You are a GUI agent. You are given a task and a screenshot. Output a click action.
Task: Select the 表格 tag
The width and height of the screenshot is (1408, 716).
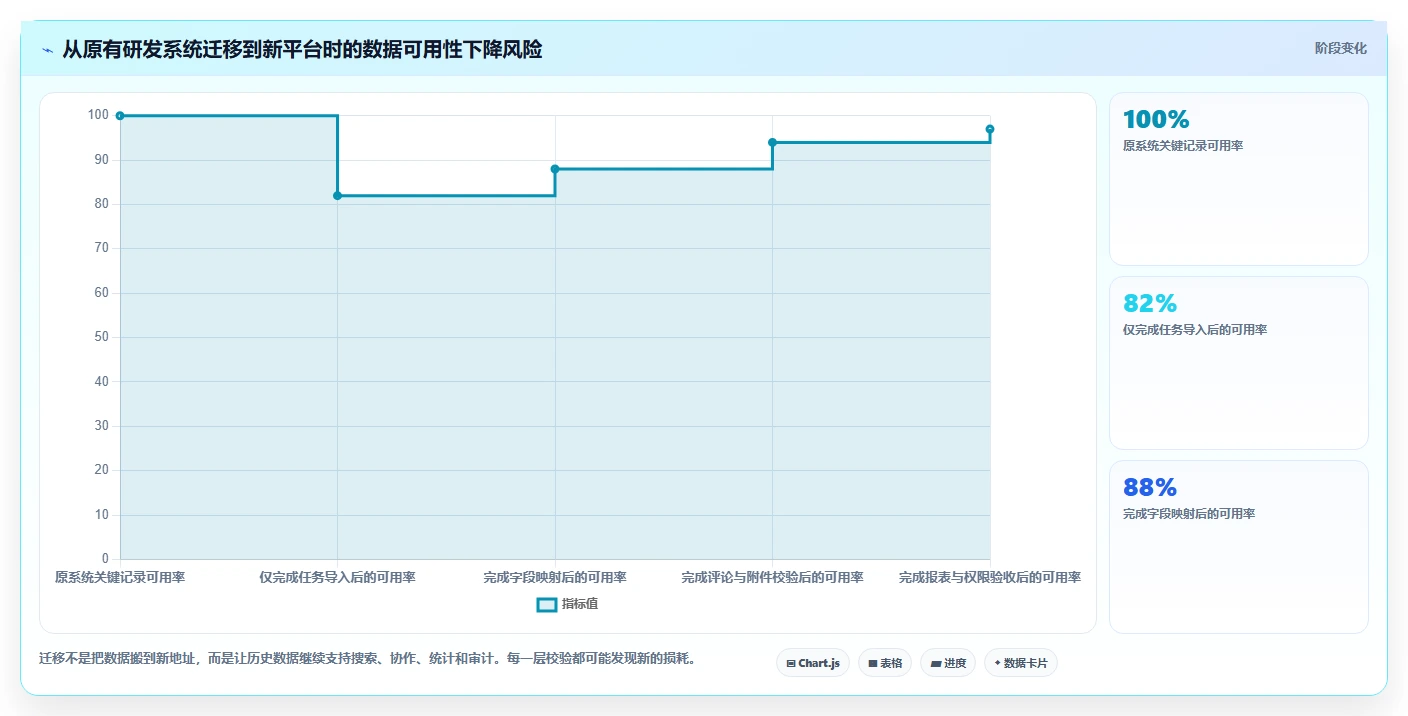coord(885,663)
